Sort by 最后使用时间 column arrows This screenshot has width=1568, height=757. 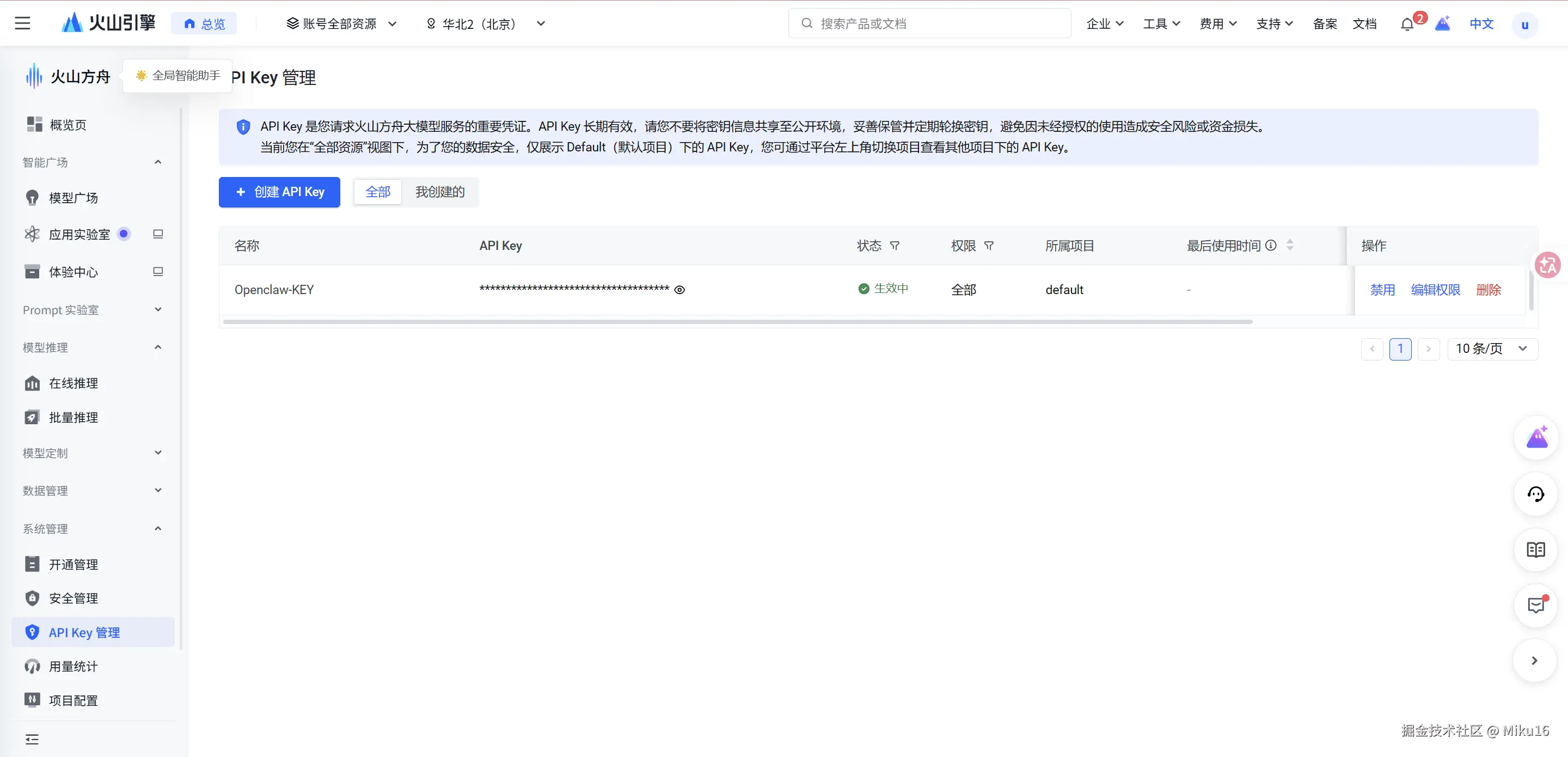coord(1290,246)
